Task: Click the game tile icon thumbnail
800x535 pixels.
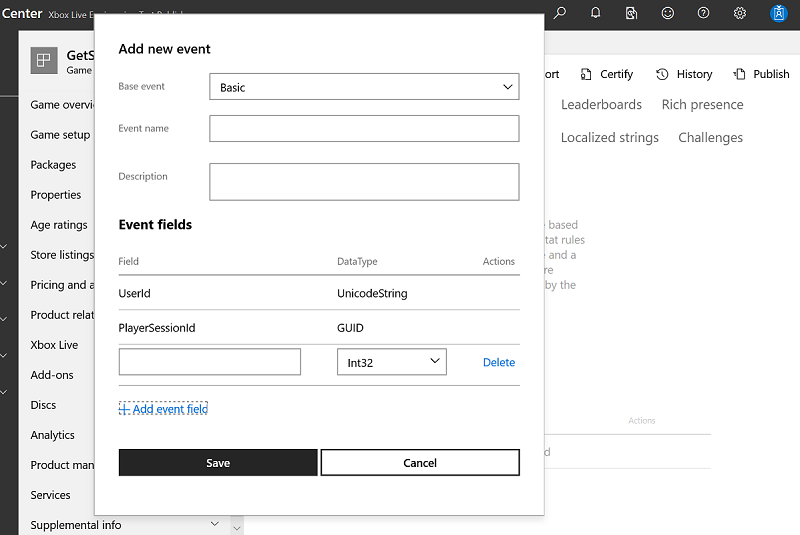Action: (44, 60)
